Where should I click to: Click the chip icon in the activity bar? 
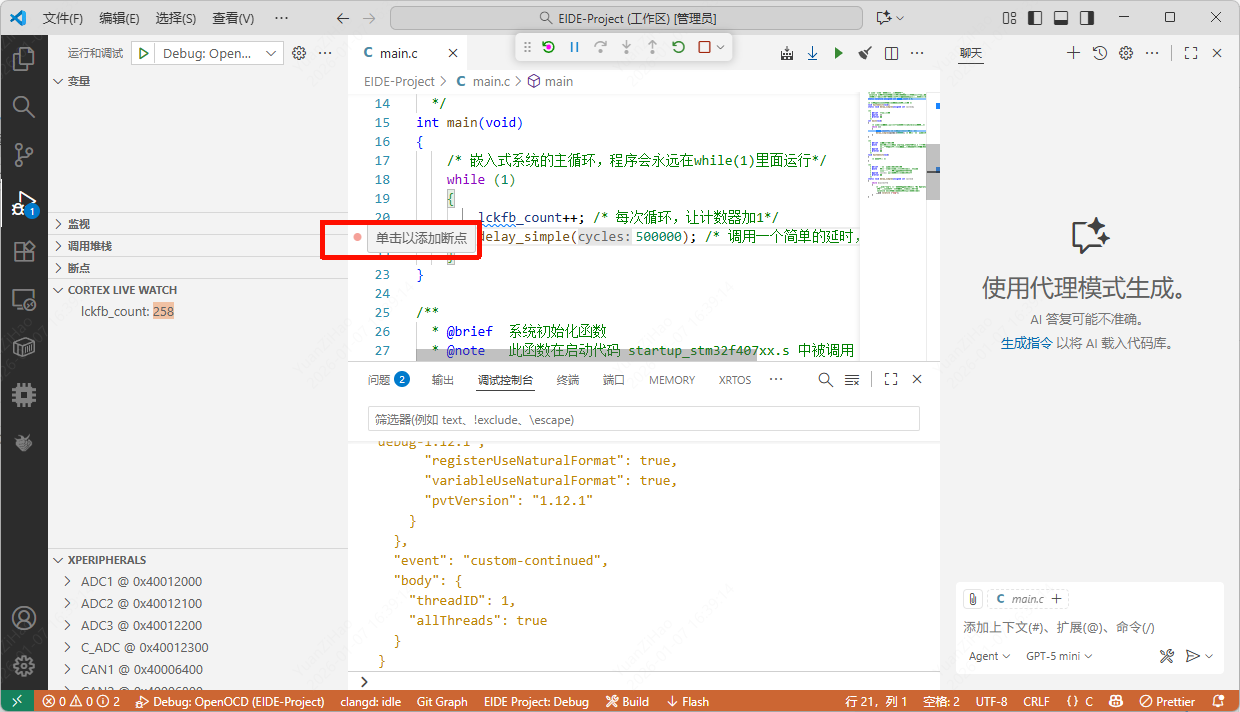coord(23,395)
